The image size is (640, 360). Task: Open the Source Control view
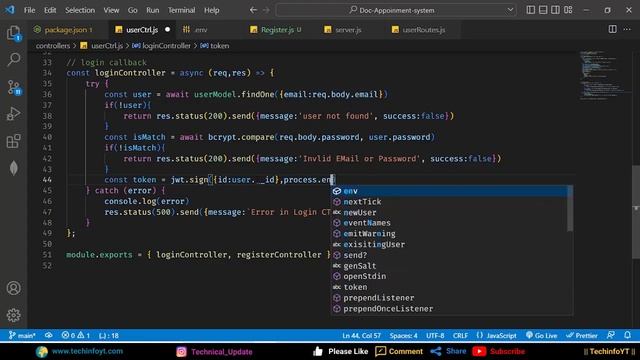[x=14, y=87]
